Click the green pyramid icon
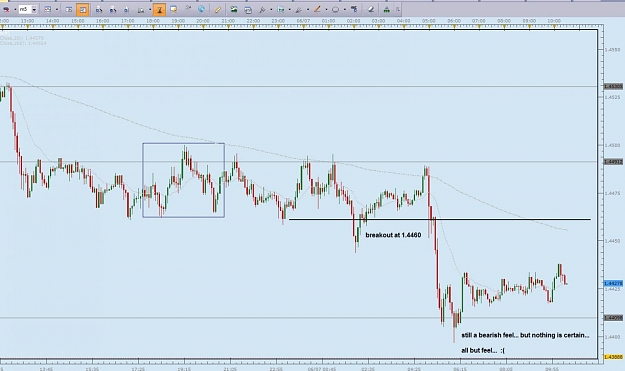This screenshot has height=371, width=625. coord(387,10)
